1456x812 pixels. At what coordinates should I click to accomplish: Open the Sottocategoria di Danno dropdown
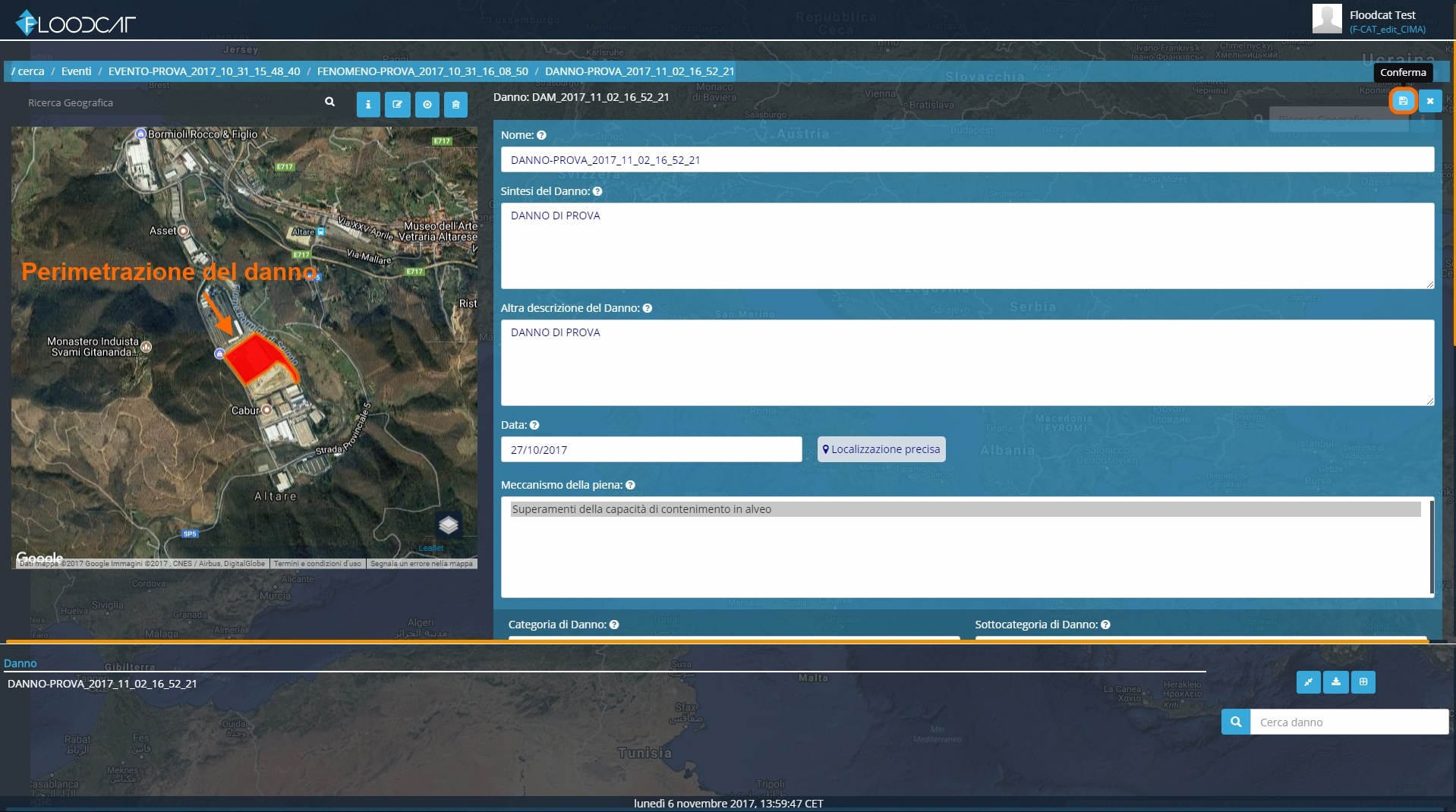click(x=1201, y=638)
